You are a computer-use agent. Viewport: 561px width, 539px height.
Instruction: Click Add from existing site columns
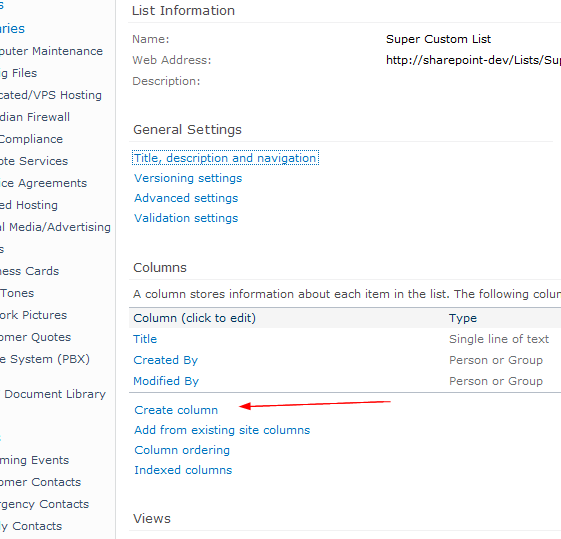(222, 430)
